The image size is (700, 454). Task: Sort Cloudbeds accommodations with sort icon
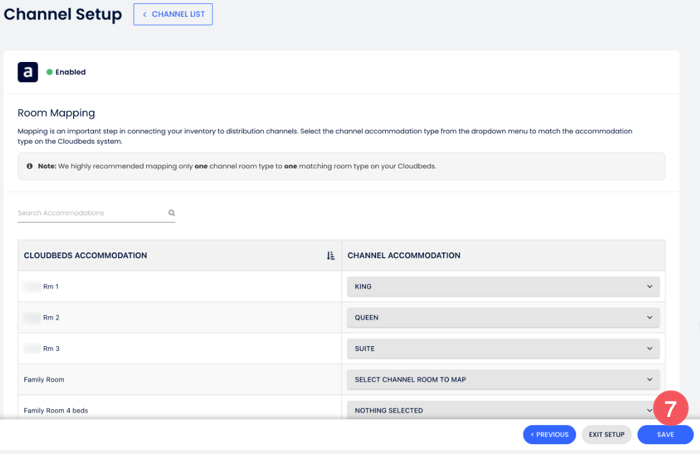[x=331, y=256]
